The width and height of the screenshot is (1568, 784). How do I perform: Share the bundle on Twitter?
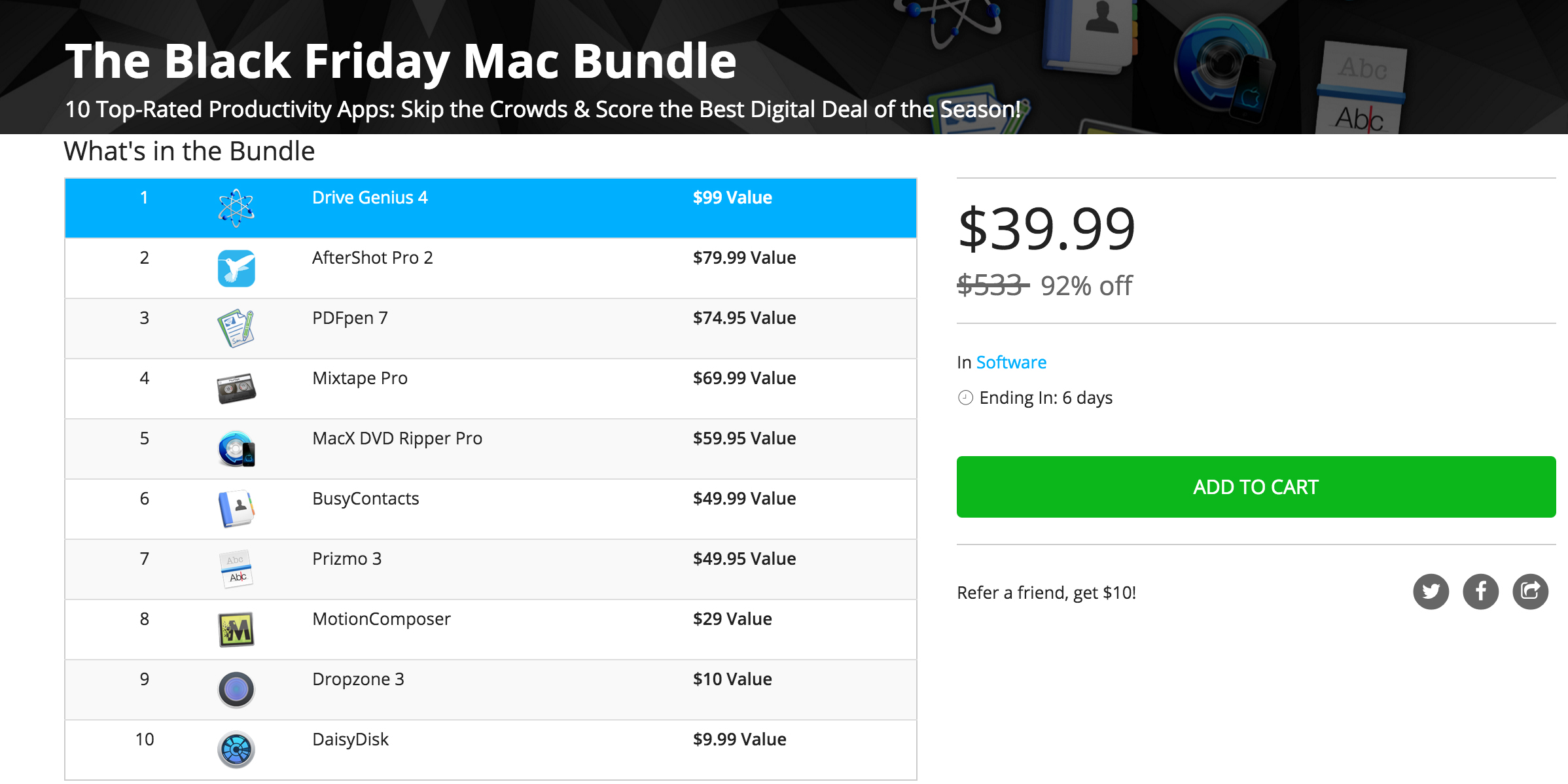(x=1431, y=592)
